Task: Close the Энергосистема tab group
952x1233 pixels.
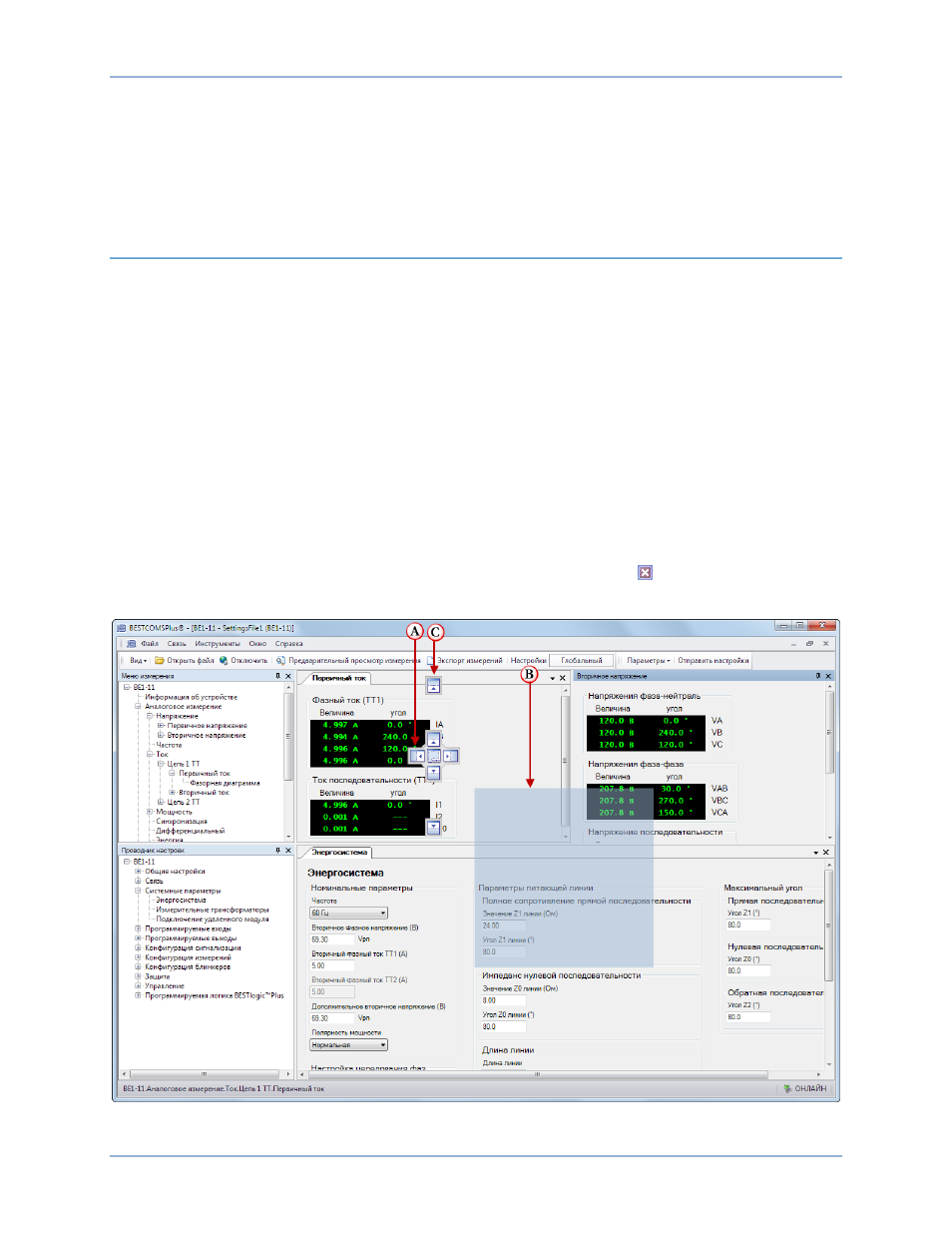Action: click(826, 853)
